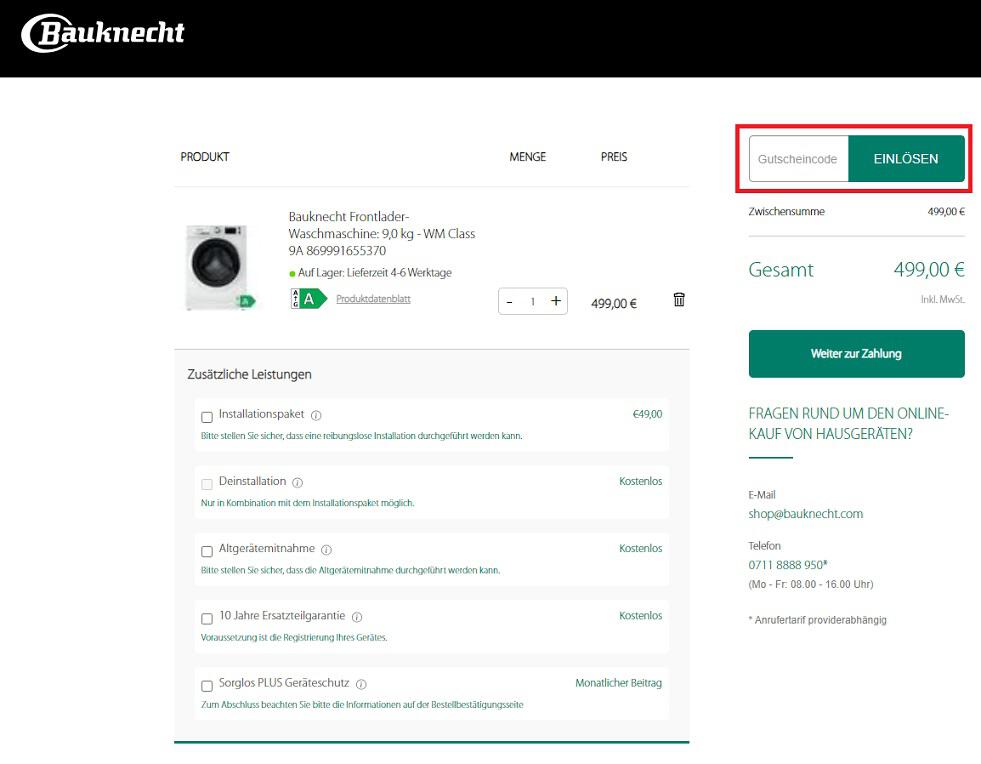Show info icon next to Deinstallation

[298, 482]
